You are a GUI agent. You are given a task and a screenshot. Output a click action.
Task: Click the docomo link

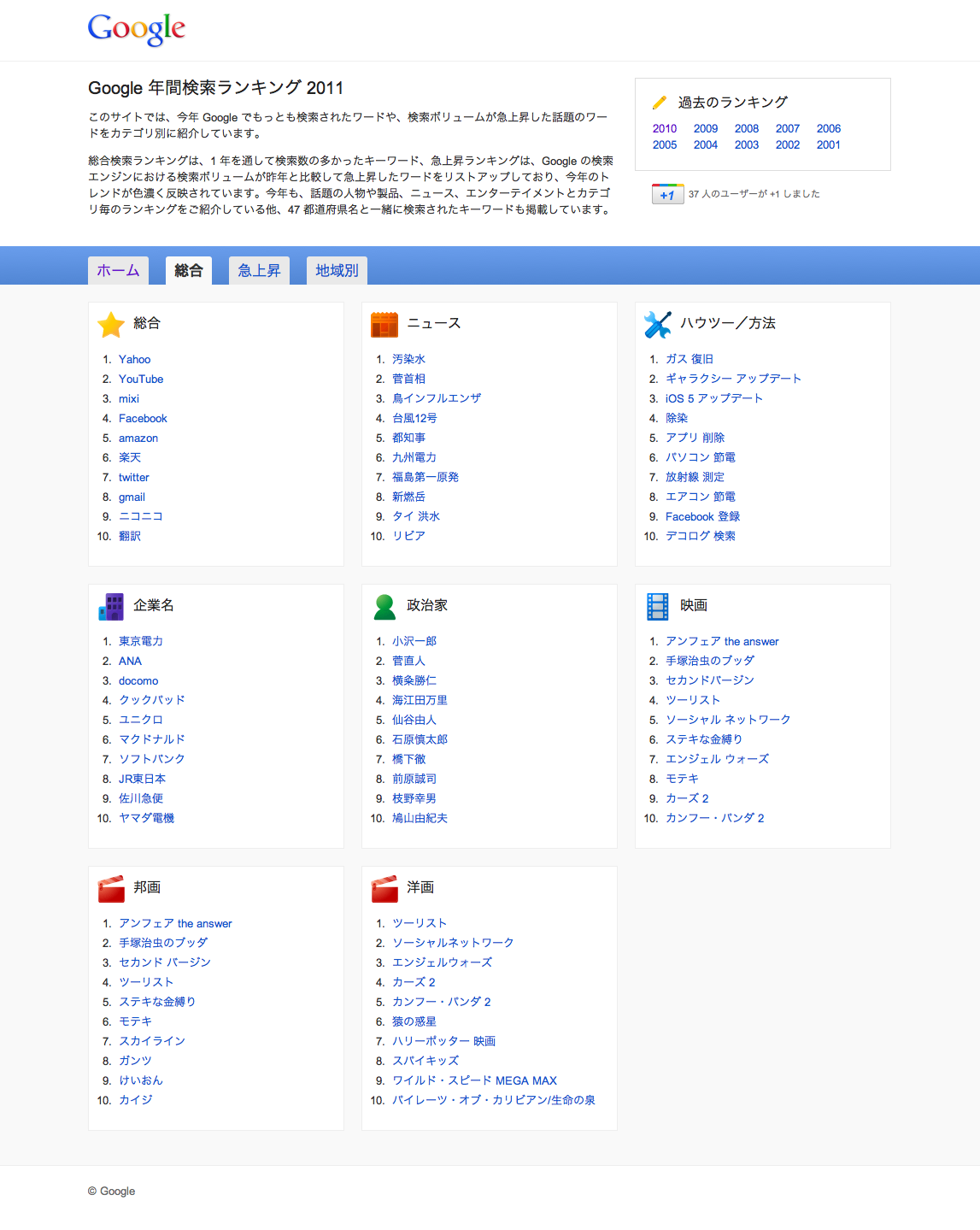pyautogui.click(x=138, y=681)
